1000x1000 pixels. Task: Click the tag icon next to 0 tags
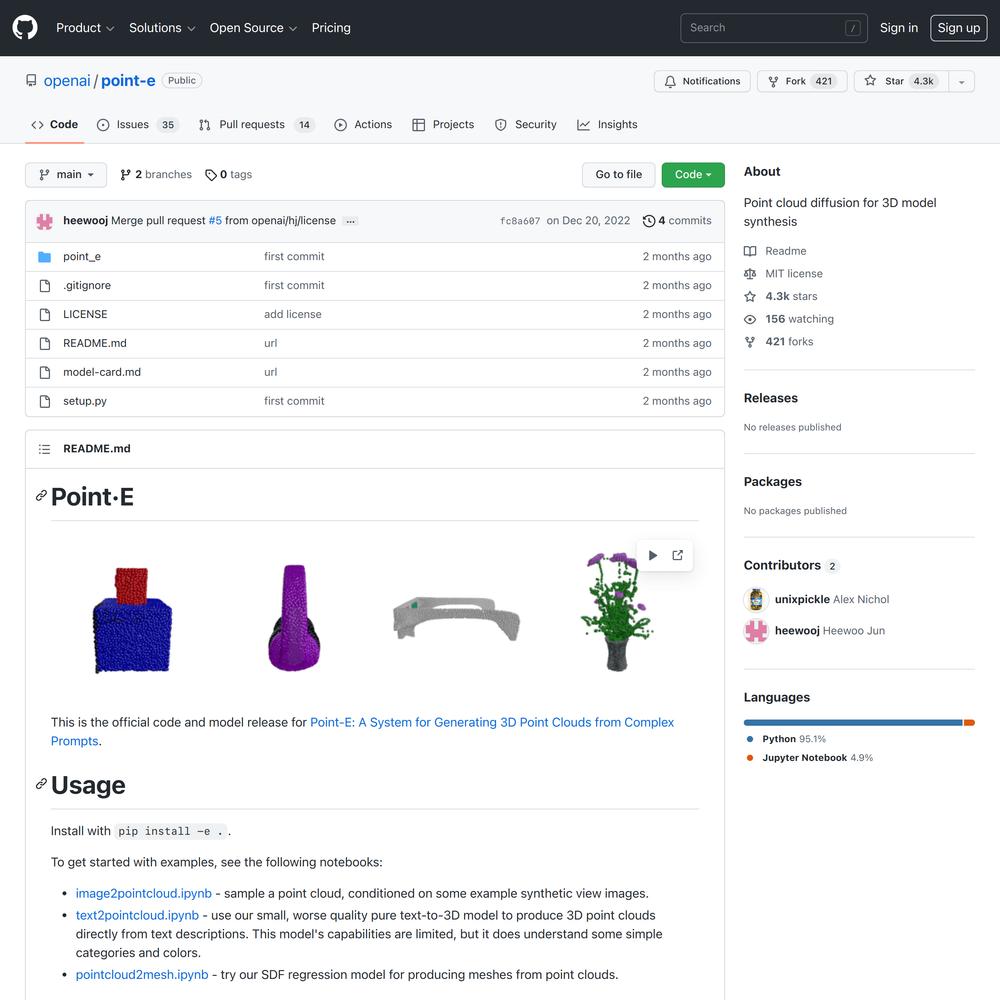pyautogui.click(x=210, y=175)
